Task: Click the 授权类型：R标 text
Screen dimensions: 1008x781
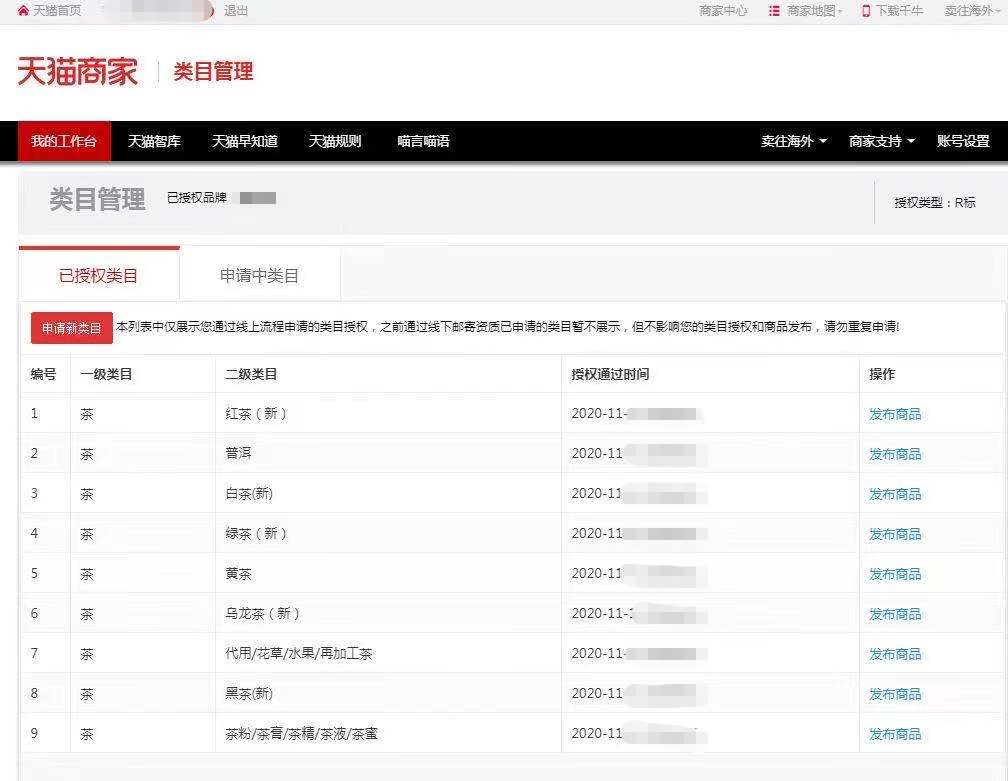Action: [935, 202]
